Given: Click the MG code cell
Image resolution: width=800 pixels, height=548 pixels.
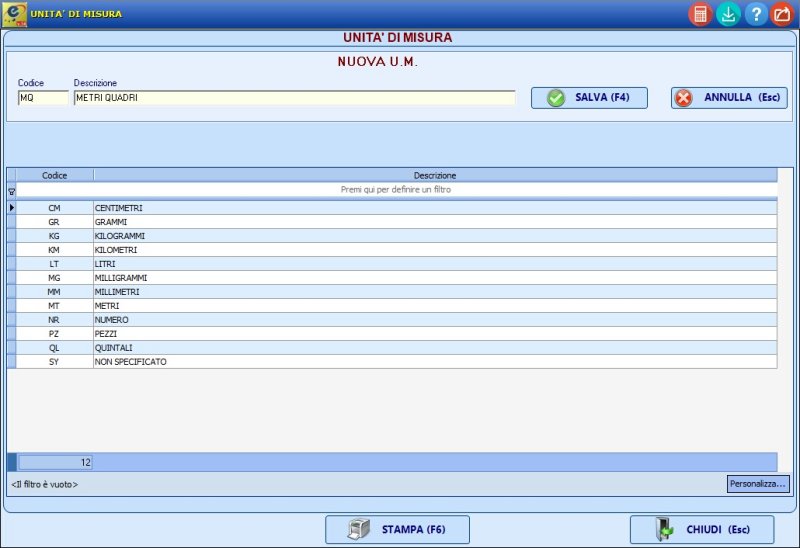Looking at the screenshot, I should point(55,278).
